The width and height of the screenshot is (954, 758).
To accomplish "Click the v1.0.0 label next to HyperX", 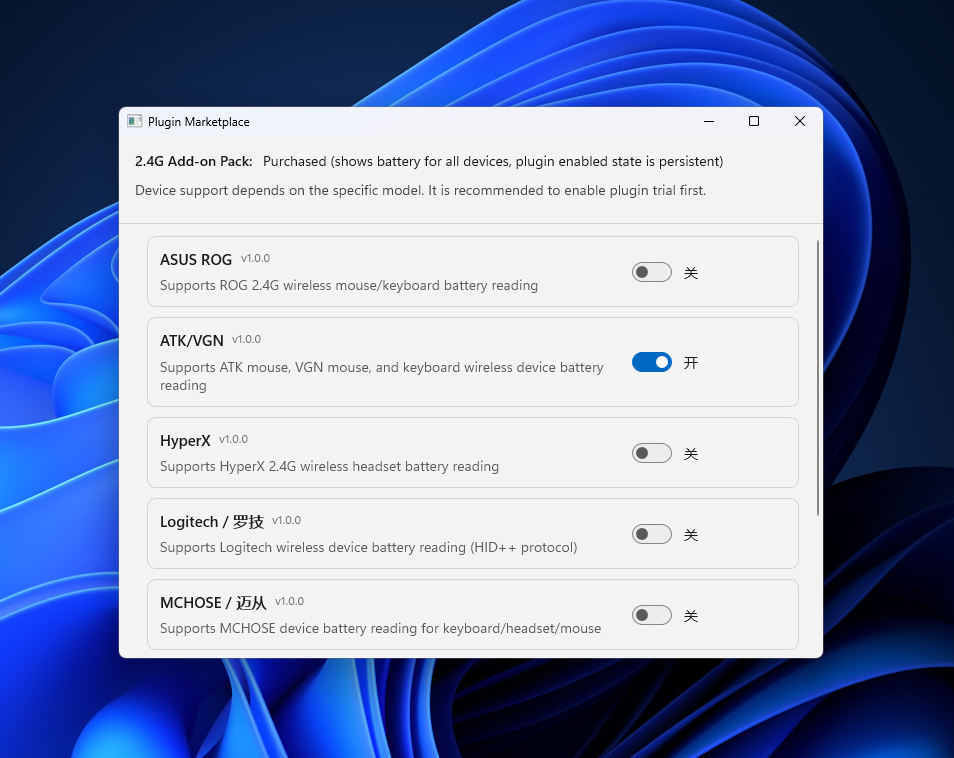I will [x=232, y=439].
